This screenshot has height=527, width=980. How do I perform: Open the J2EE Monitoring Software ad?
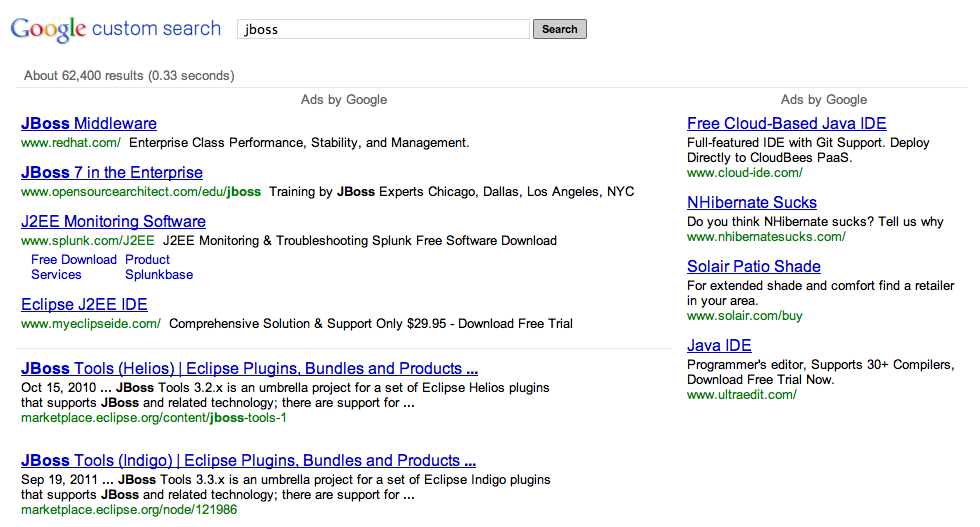[x=113, y=222]
